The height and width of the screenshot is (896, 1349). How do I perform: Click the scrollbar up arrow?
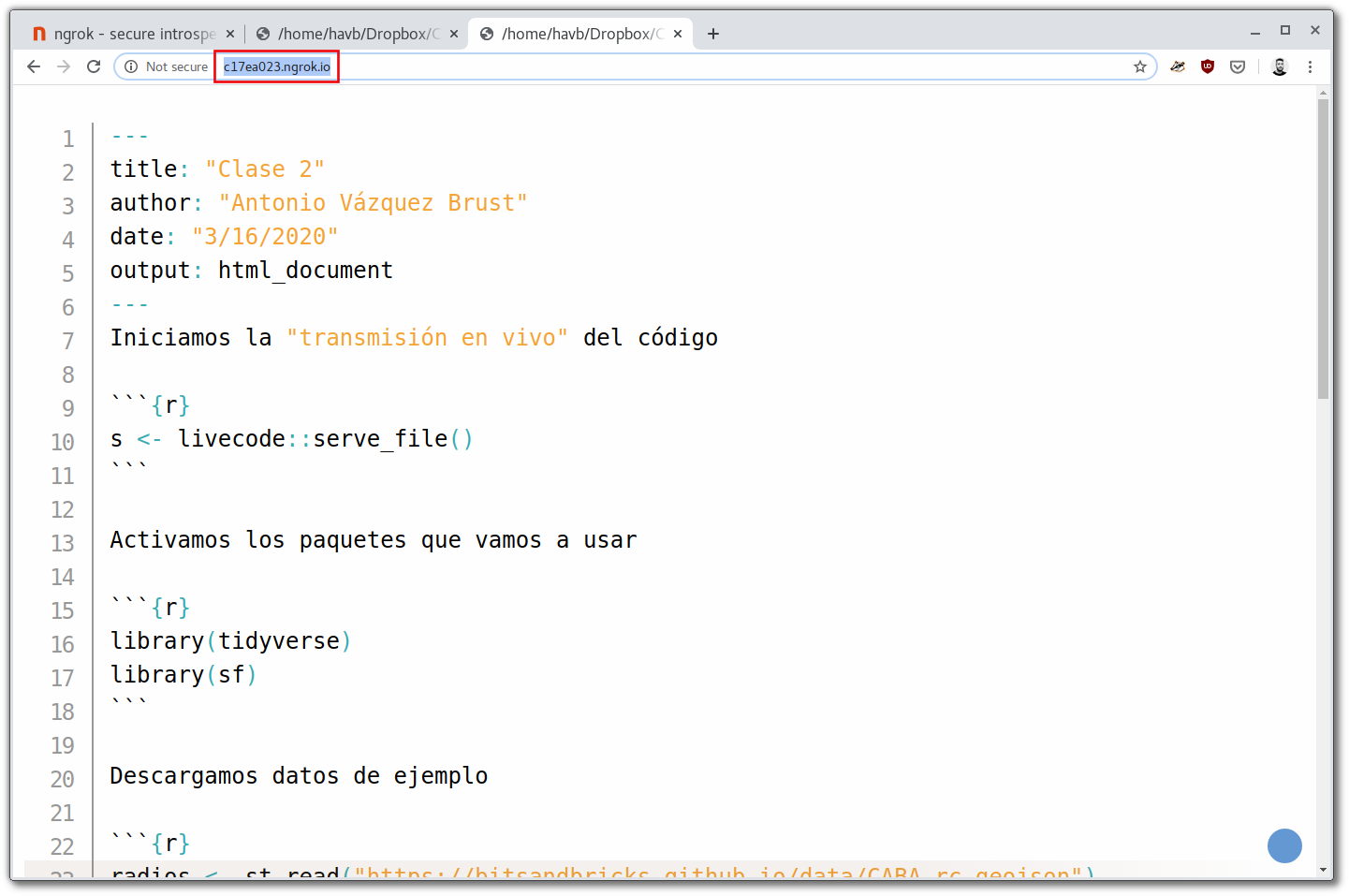click(1323, 93)
